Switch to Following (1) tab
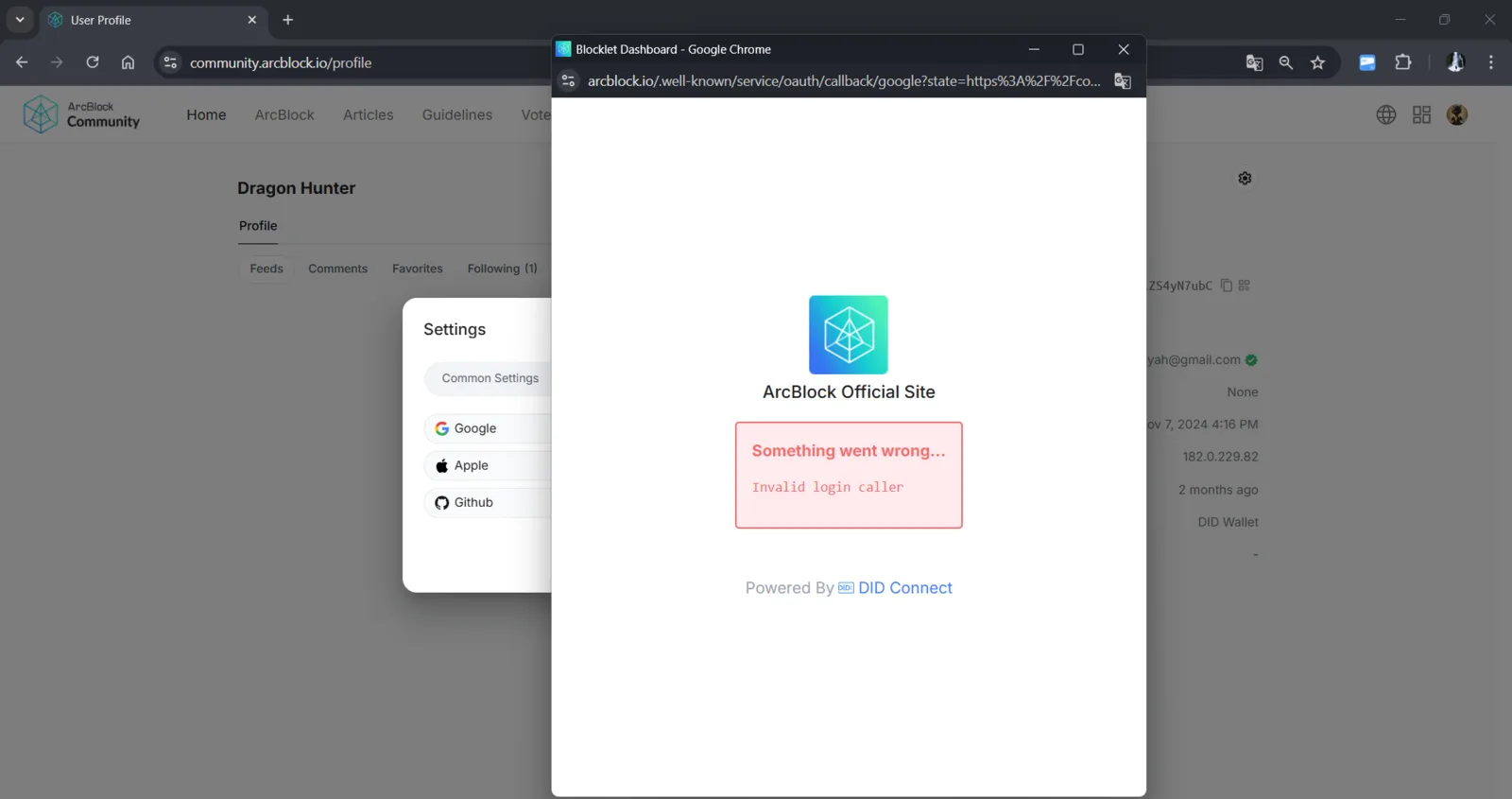Image resolution: width=1512 pixels, height=799 pixels. click(503, 269)
